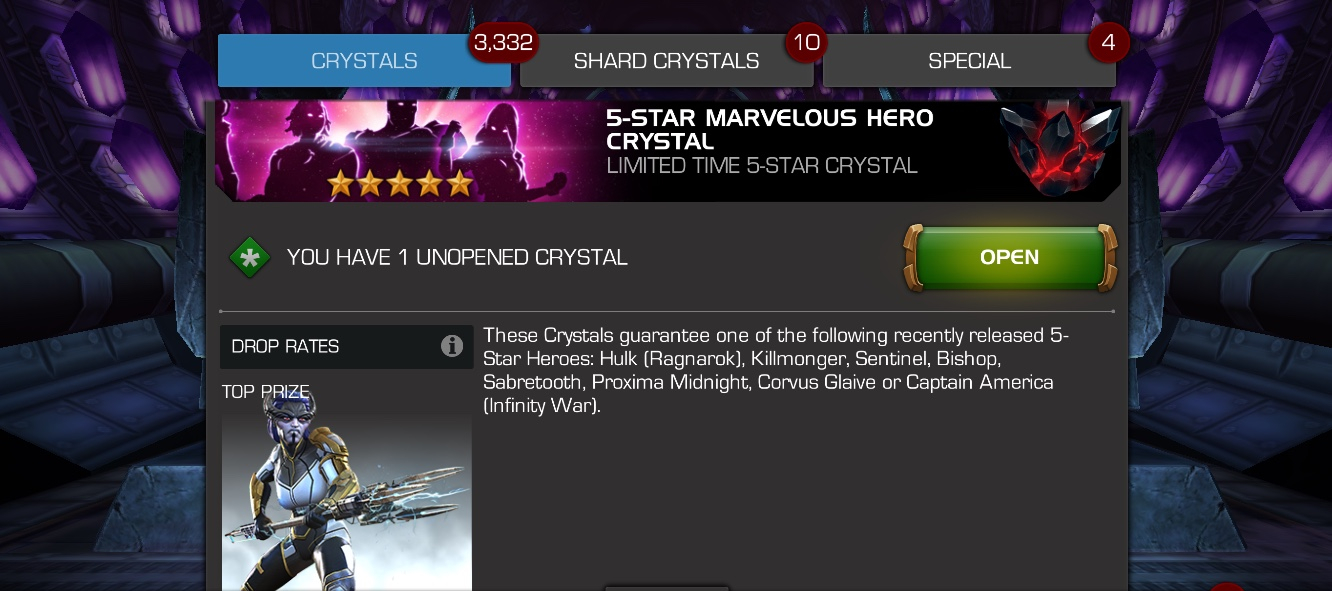1332x591 pixels.
Task: Click the drop rates info icon
Action: 452,346
